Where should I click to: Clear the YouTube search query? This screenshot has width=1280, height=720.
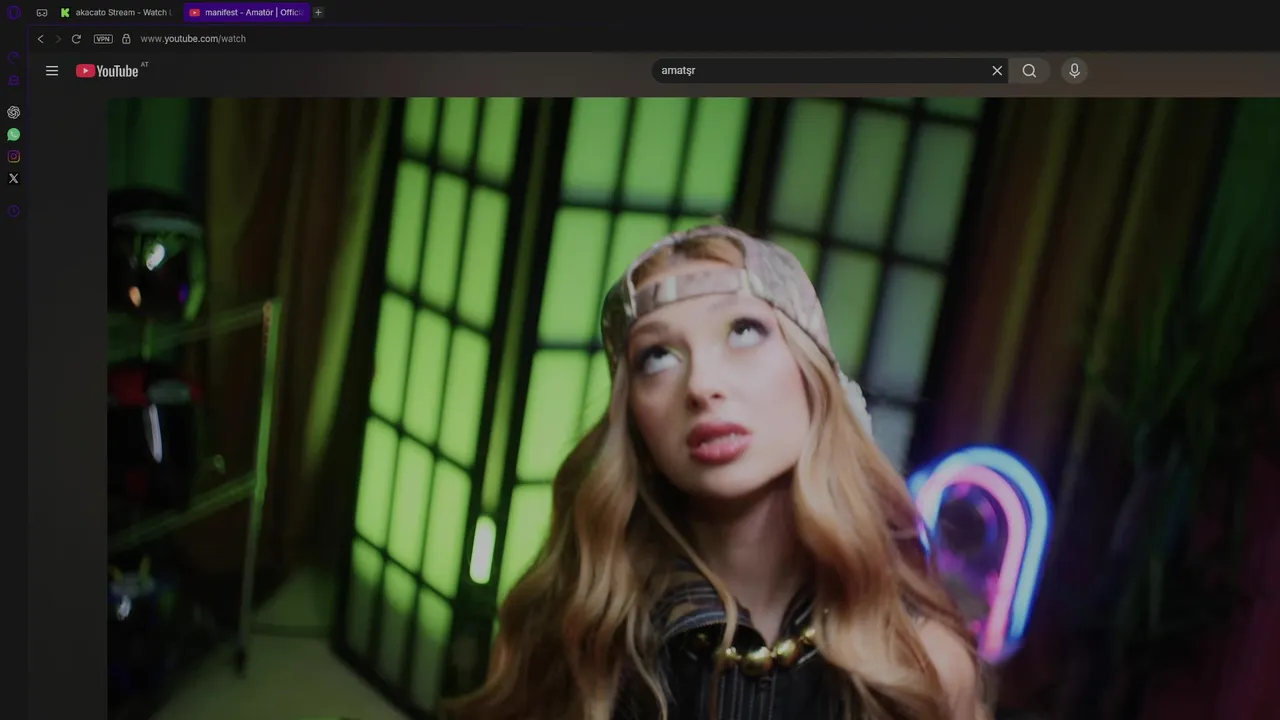point(997,71)
